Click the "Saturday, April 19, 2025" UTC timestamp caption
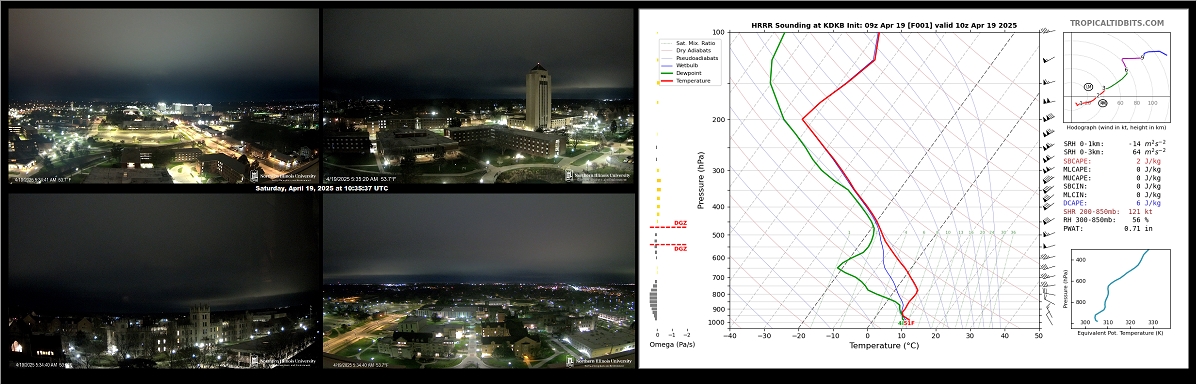Image resolution: width=1197 pixels, height=385 pixels. pyautogui.click(x=321, y=189)
